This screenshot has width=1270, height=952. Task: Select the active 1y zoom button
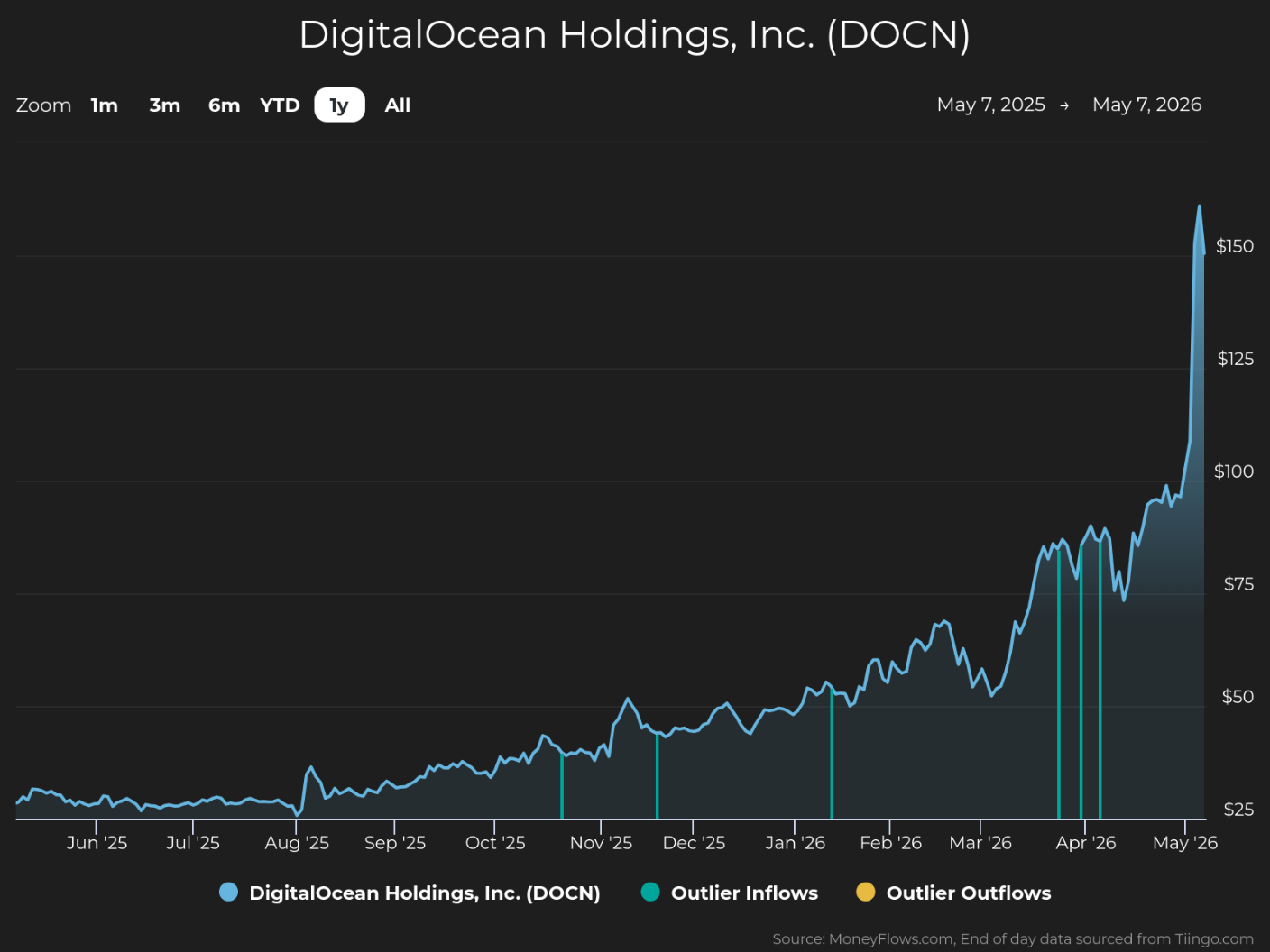tap(339, 105)
